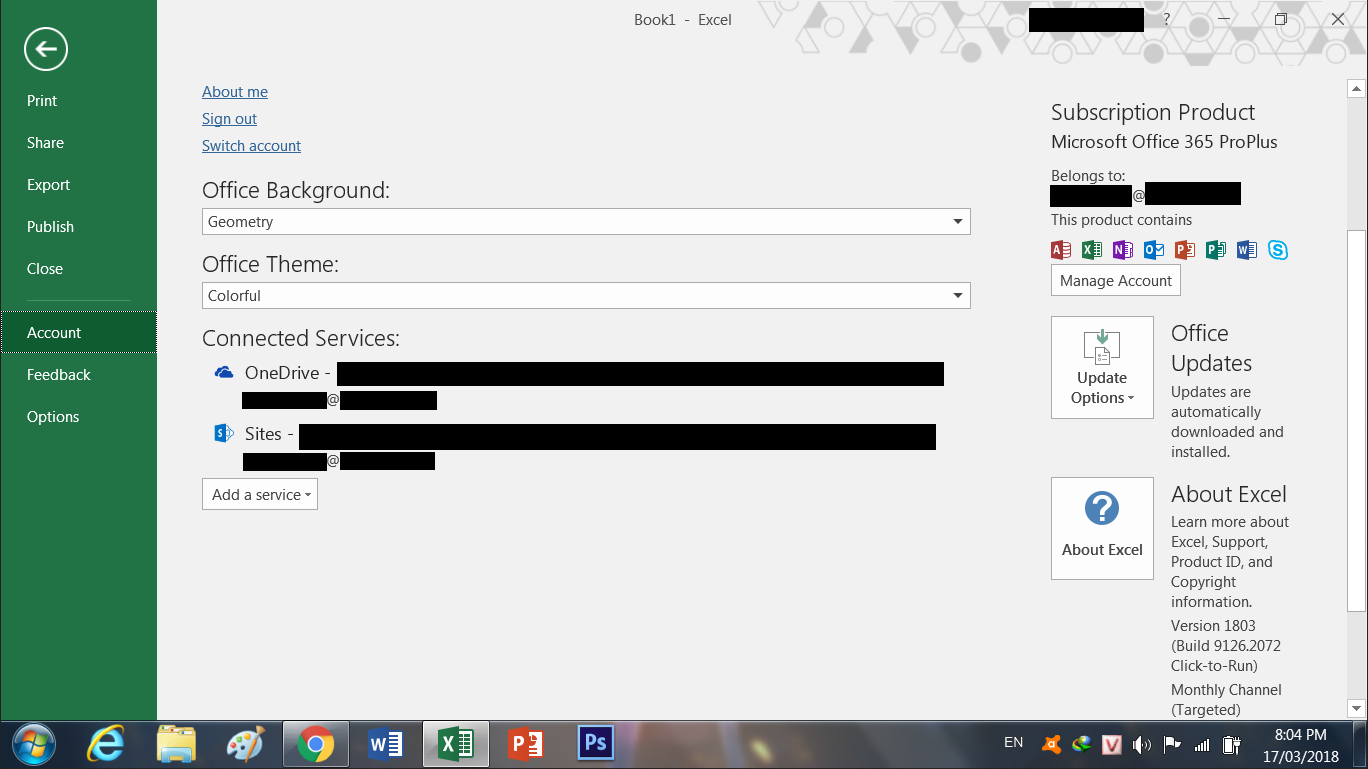
Task: Launch Internet Explorer from the taskbar
Action: [105, 744]
